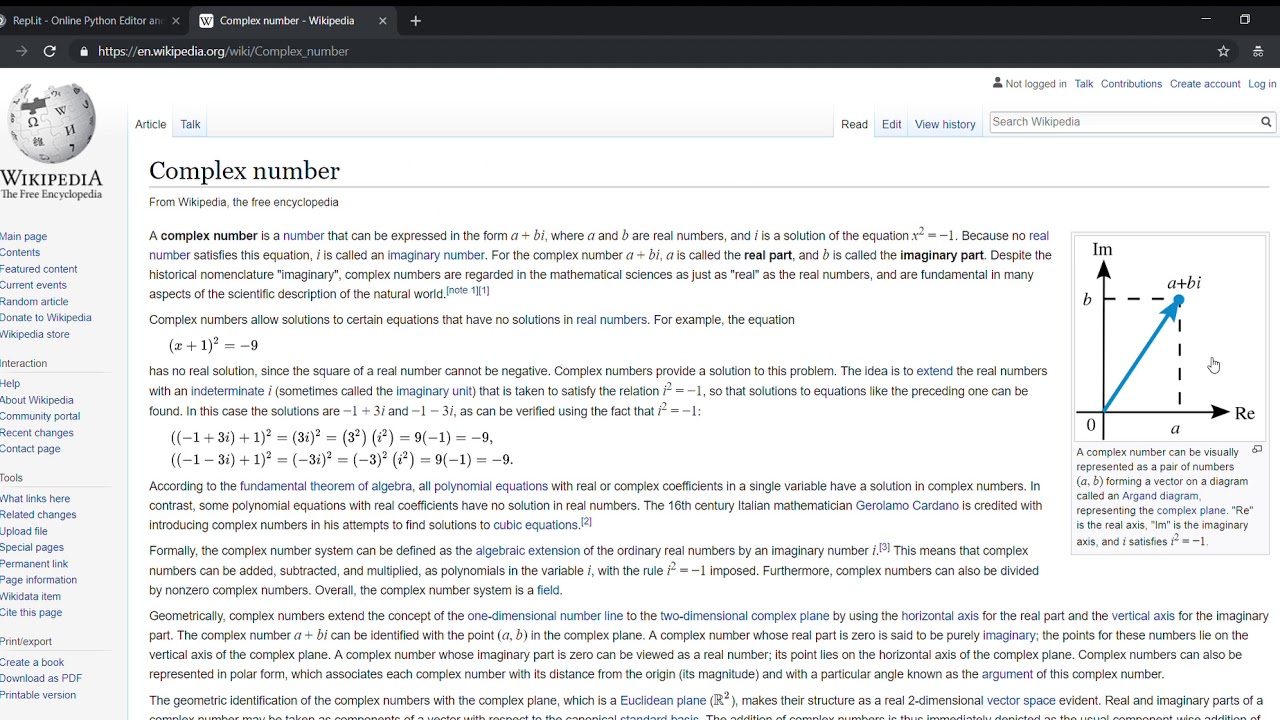The height and width of the screenshot is (720, 1280).
Task: Click the enlarge icon under the Argand diagram
Action: (1257, 450)
